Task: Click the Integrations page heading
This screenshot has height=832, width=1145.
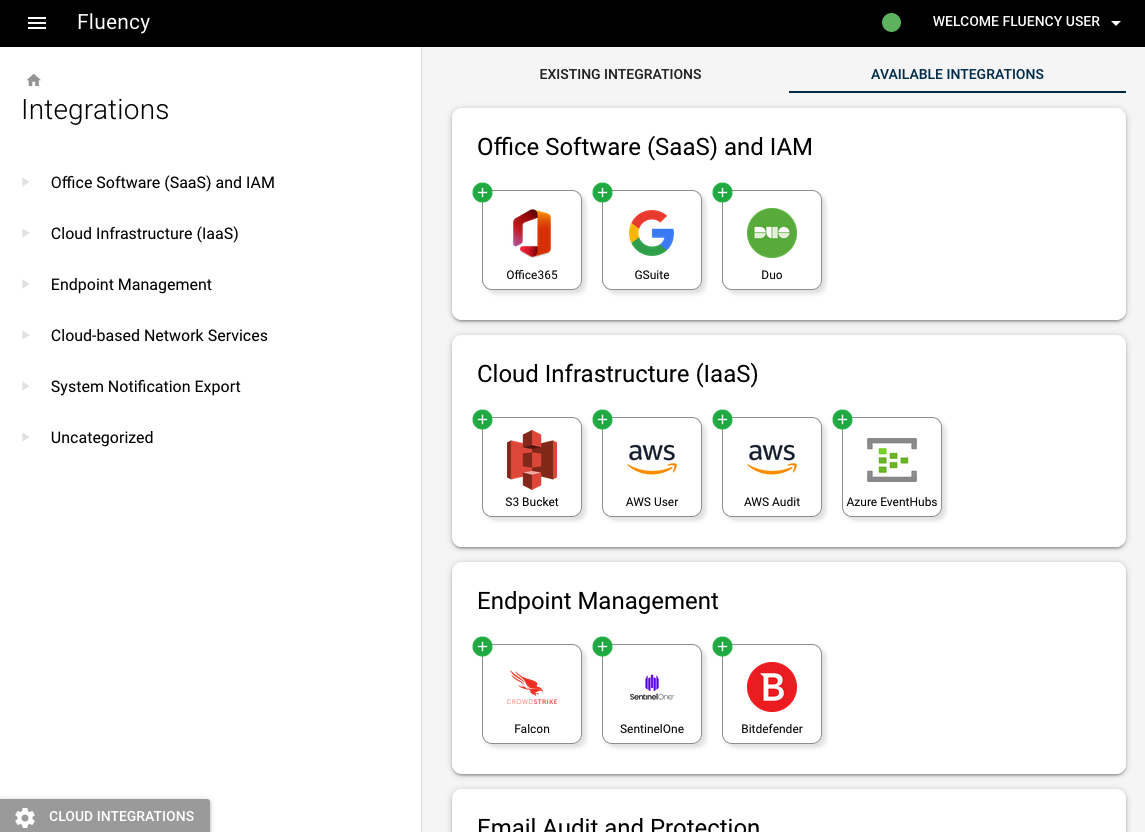Action: [95, 110]
